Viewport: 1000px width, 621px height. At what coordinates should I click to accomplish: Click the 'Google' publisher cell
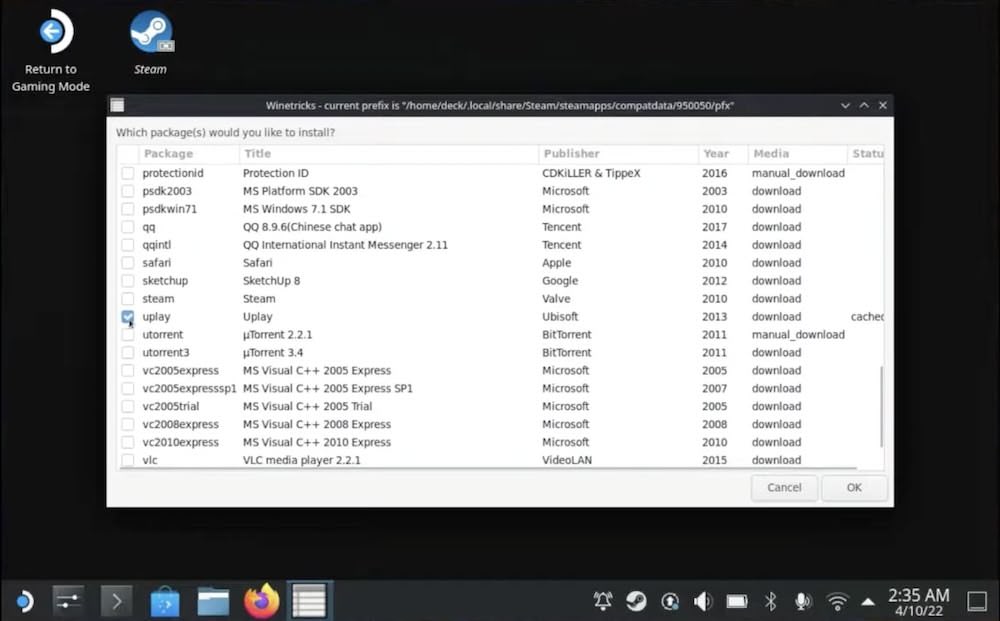click(x=560, y=281)
